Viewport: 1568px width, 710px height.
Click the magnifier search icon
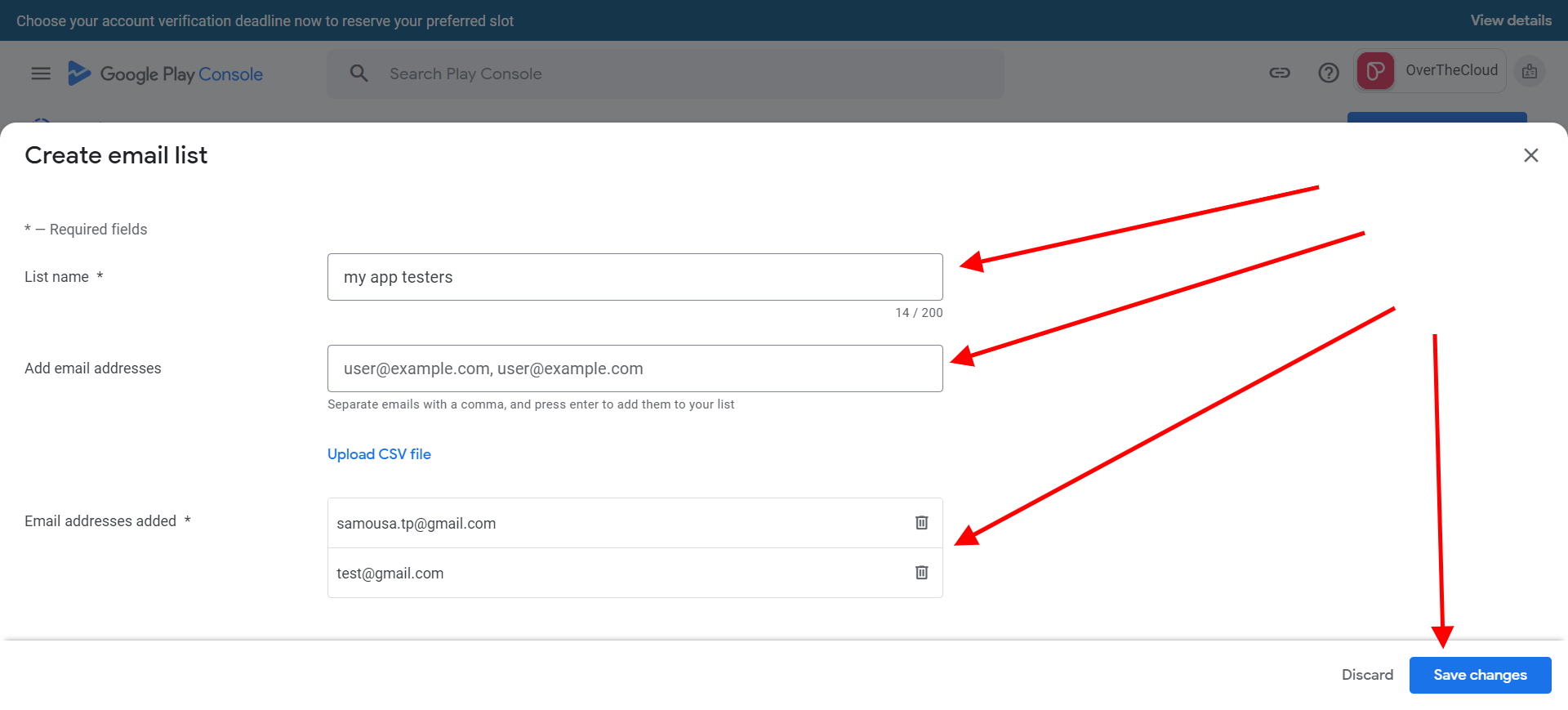tap(359, 74)
